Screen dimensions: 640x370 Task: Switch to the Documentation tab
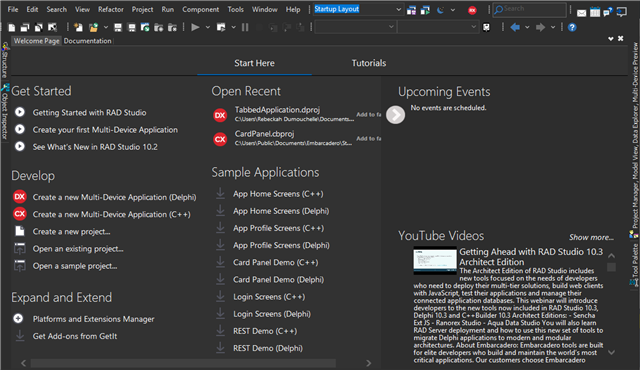click(x=87, y=41)
